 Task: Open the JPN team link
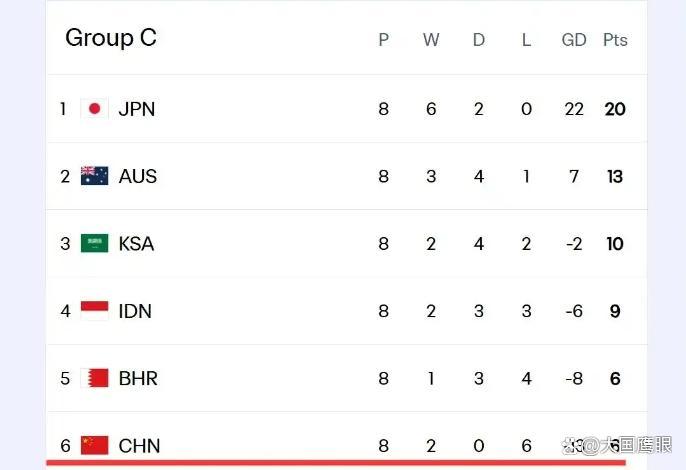[x=137, y=109]
